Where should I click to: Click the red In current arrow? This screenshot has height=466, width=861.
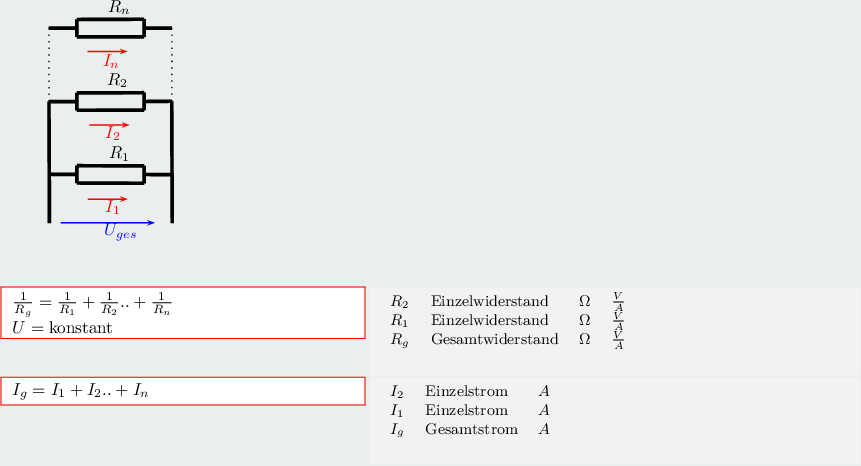coord(108,52)
